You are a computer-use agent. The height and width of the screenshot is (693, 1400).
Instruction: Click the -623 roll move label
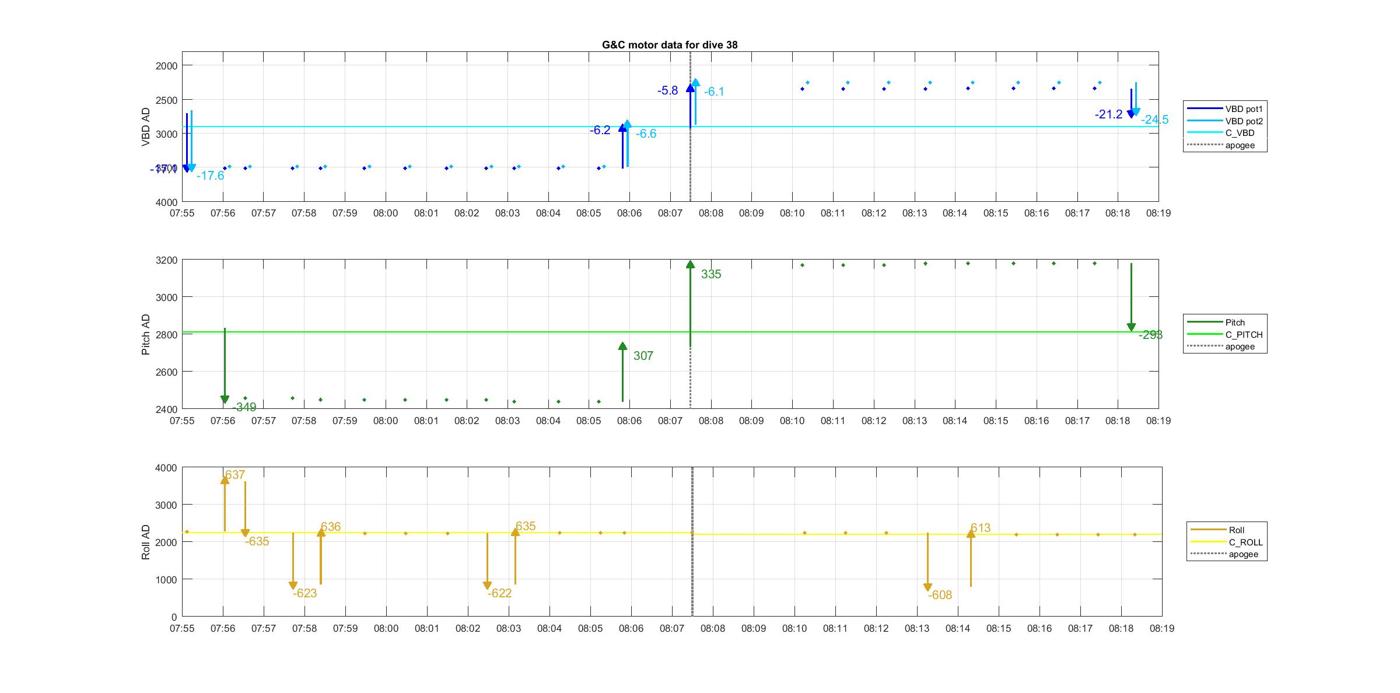[305, 593]
